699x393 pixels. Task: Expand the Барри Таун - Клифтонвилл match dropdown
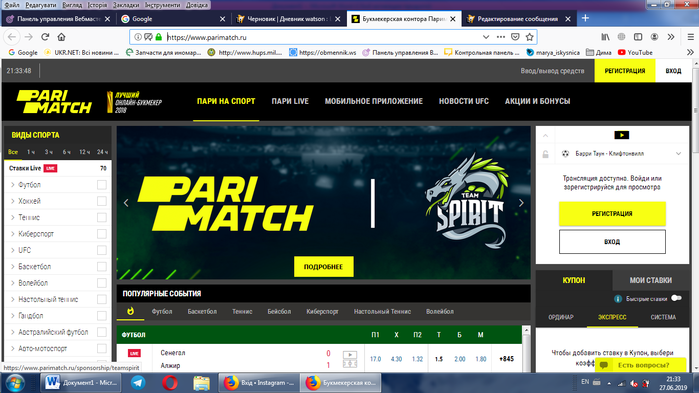click(678, 154)
